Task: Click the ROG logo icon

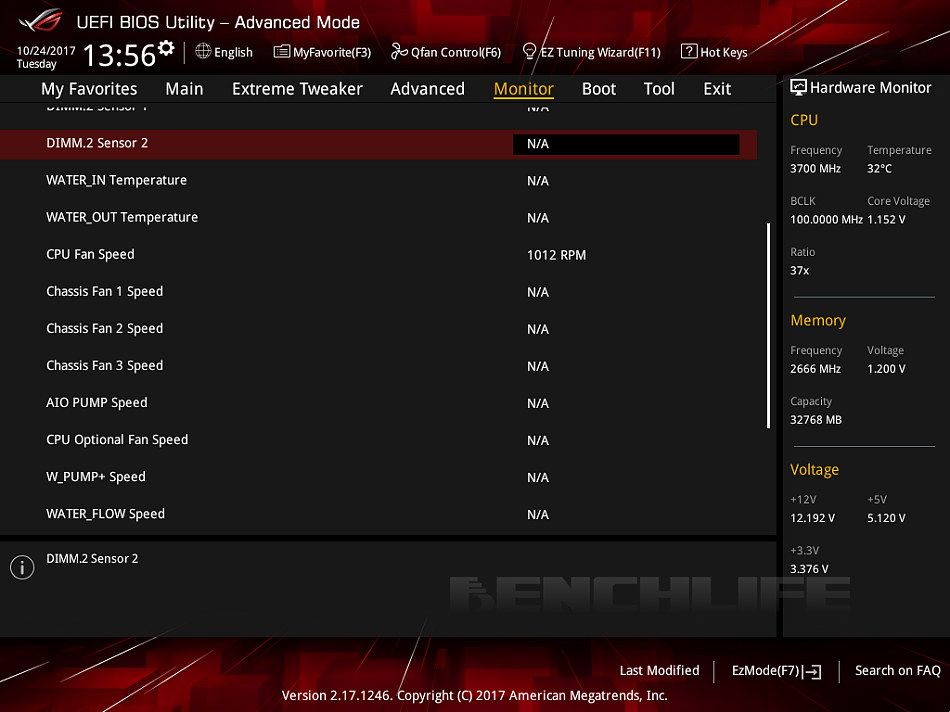Action: click(x=41, y=21)
